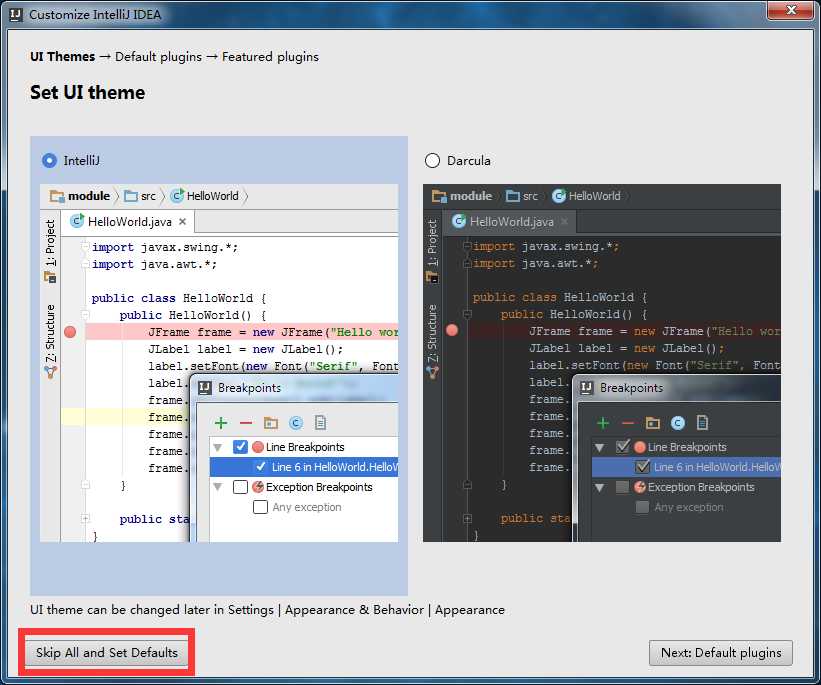This screenshot has height=685, width=821.
Task: Click green add plus icon in Darcula preview
Action: click(603, 423)
